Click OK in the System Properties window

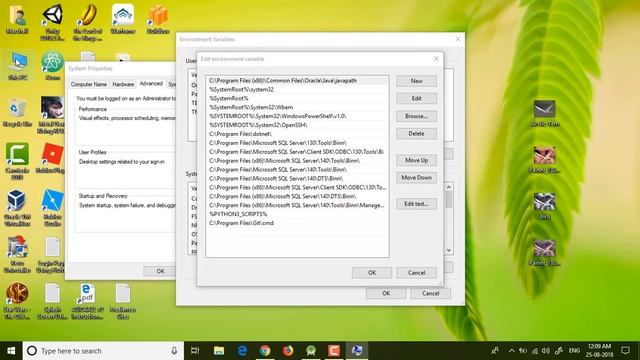pos(160,271)
